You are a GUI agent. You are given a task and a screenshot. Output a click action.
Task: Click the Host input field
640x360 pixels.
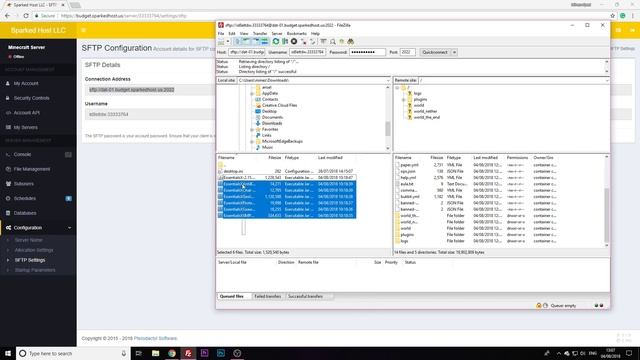[247, 52]
